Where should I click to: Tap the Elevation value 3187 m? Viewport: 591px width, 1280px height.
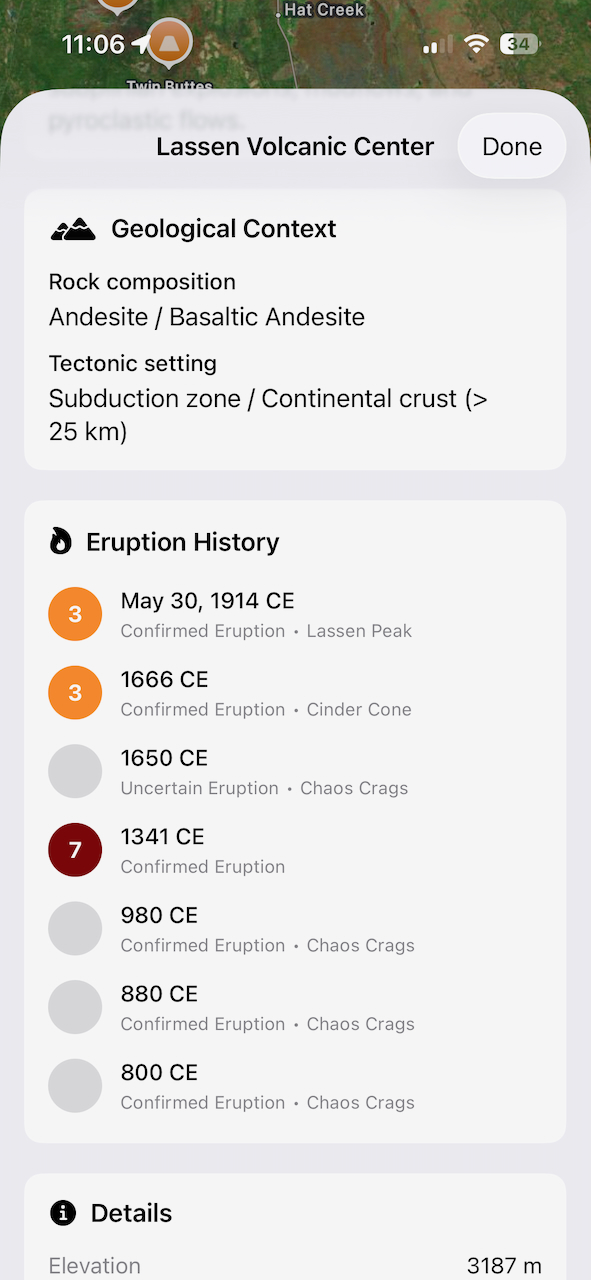(507, 1265)
